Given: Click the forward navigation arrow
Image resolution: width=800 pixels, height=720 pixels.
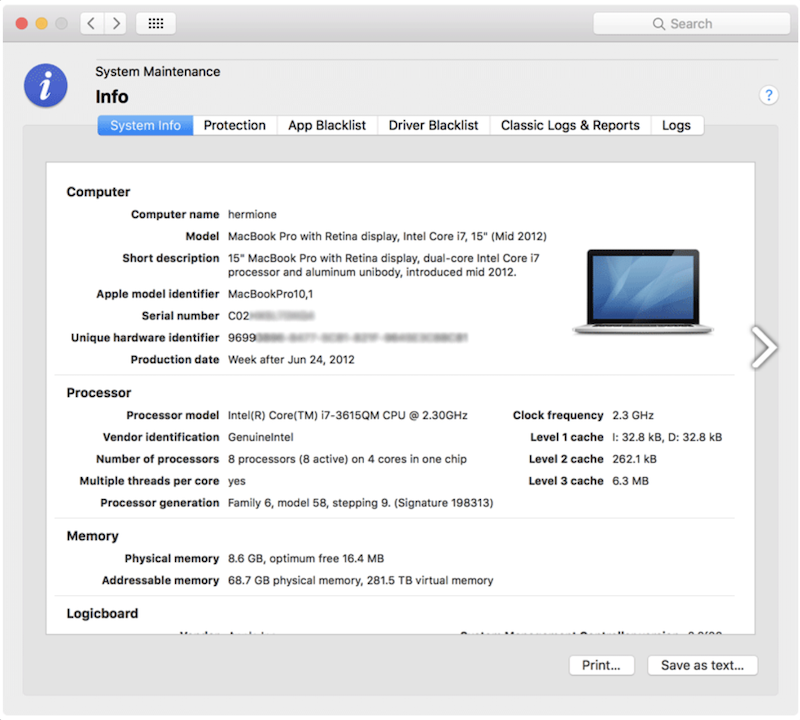Looking at the screenshot, I should (x=116, y=23).
